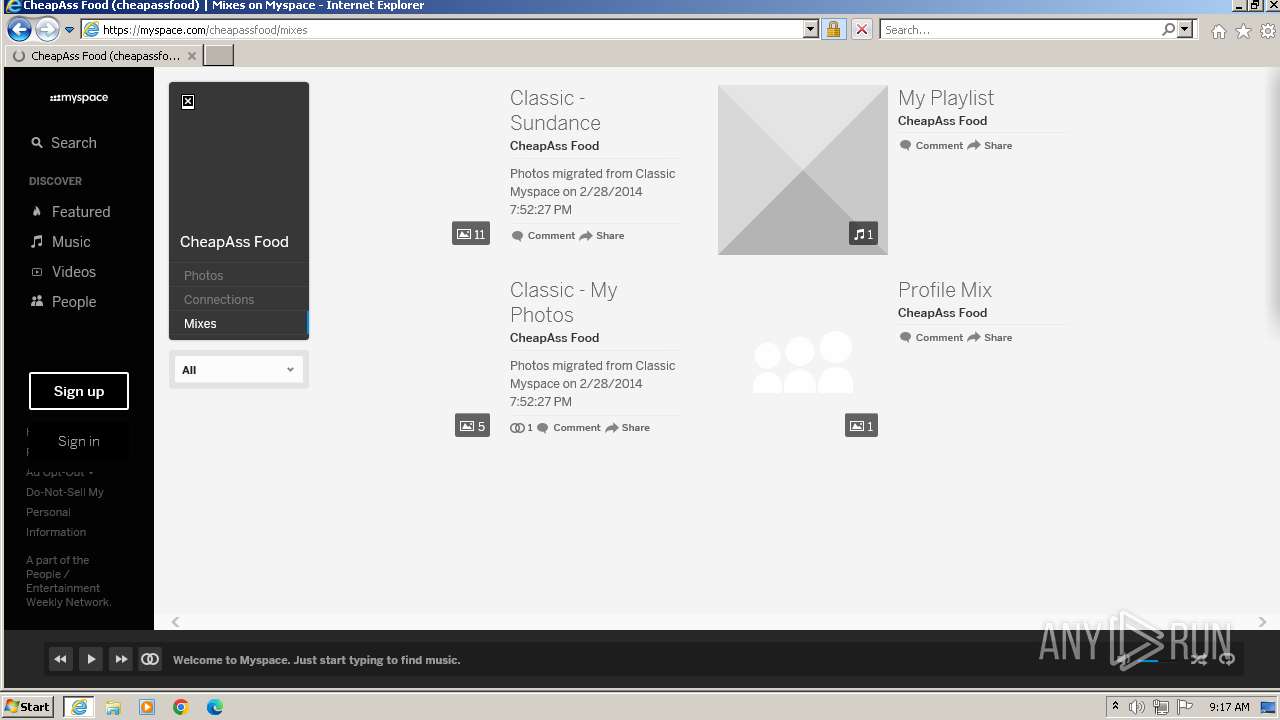This screenshot has height=720, width=1280.
Task: Click the broken profile image icon
Action: coord(188,101)
